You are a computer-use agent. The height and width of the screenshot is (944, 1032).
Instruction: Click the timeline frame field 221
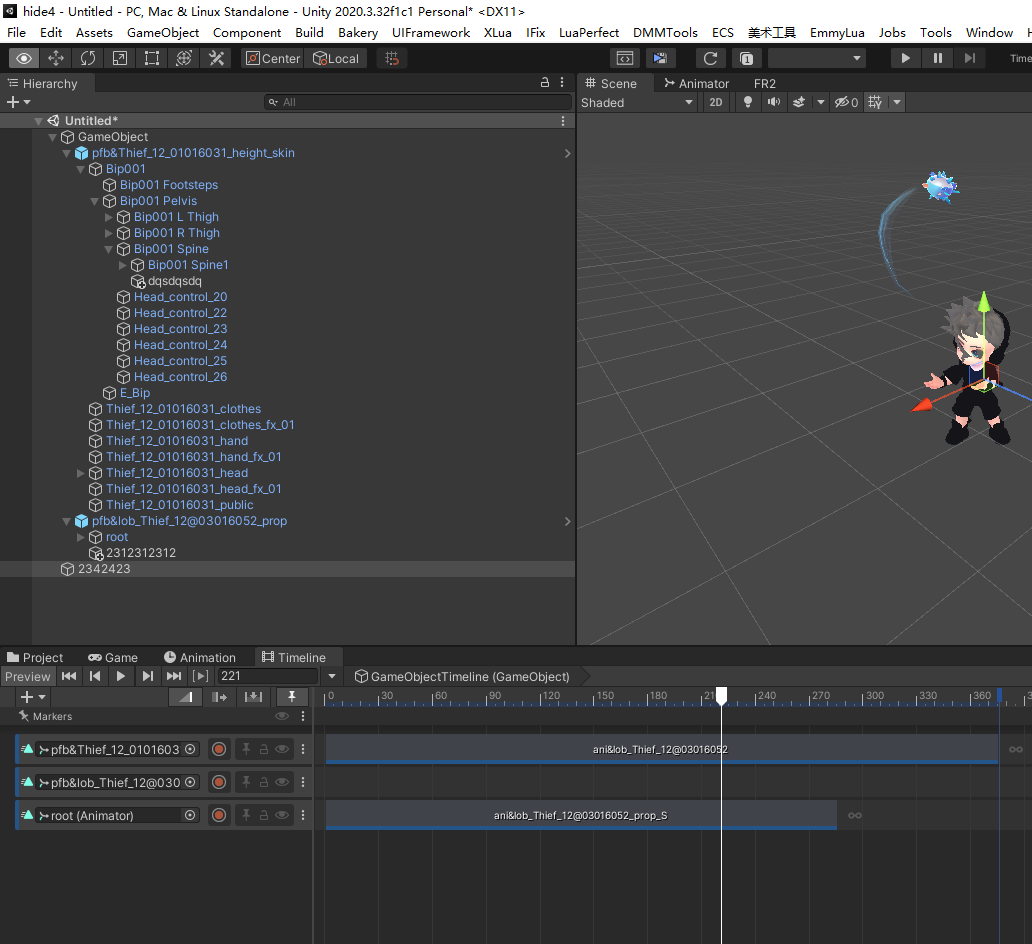pos(268,676)
